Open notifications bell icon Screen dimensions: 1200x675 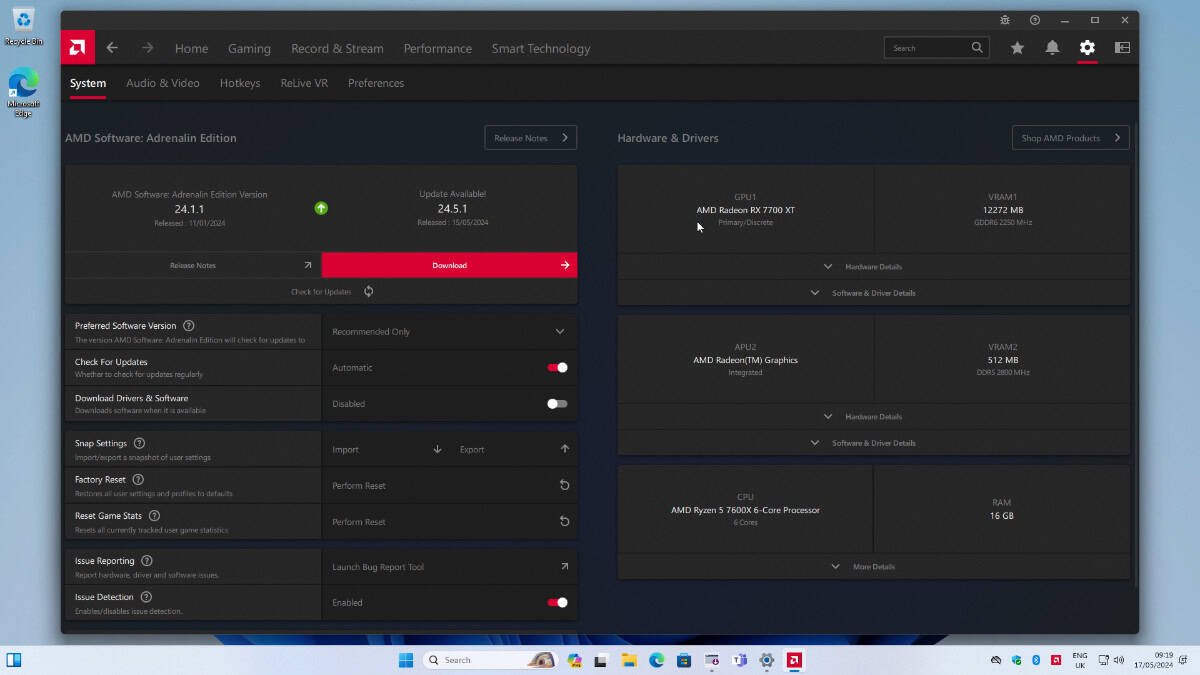[1052, 47]
